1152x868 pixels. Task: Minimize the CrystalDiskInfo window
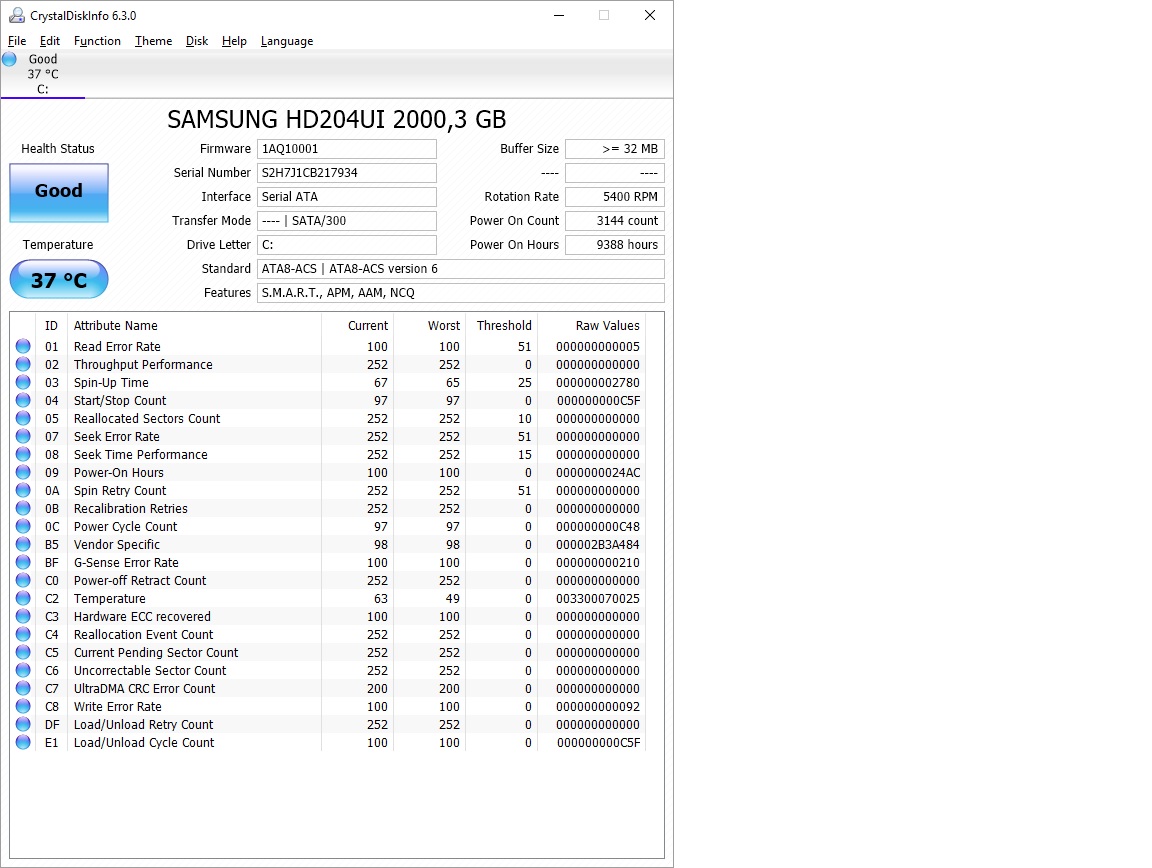coord(559,15)
